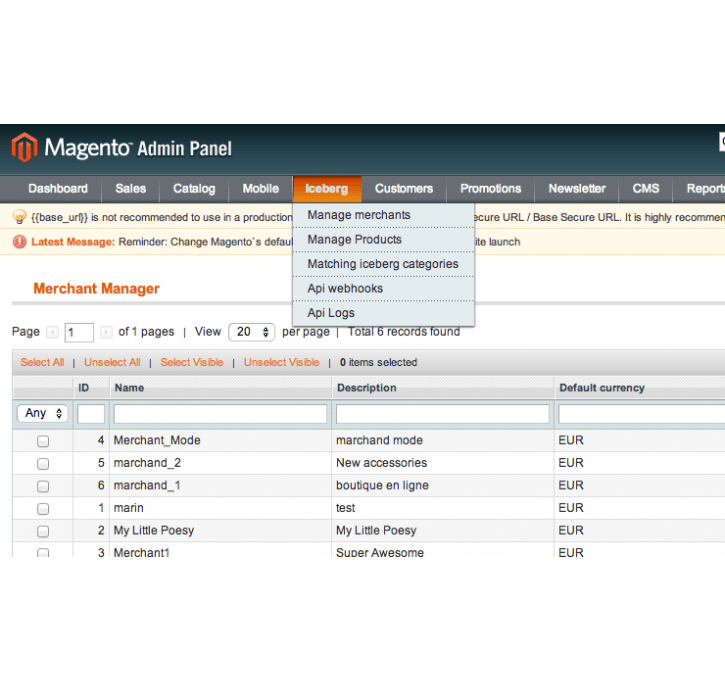
Task: Click the lightbulb notice icon
Action: point(19,217)
